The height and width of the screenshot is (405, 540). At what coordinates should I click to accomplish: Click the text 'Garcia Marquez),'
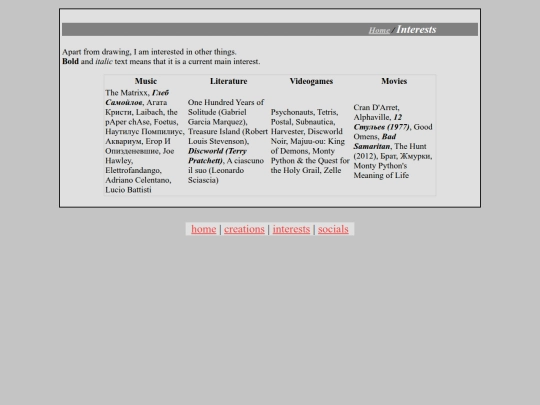[x=218, y=122]
